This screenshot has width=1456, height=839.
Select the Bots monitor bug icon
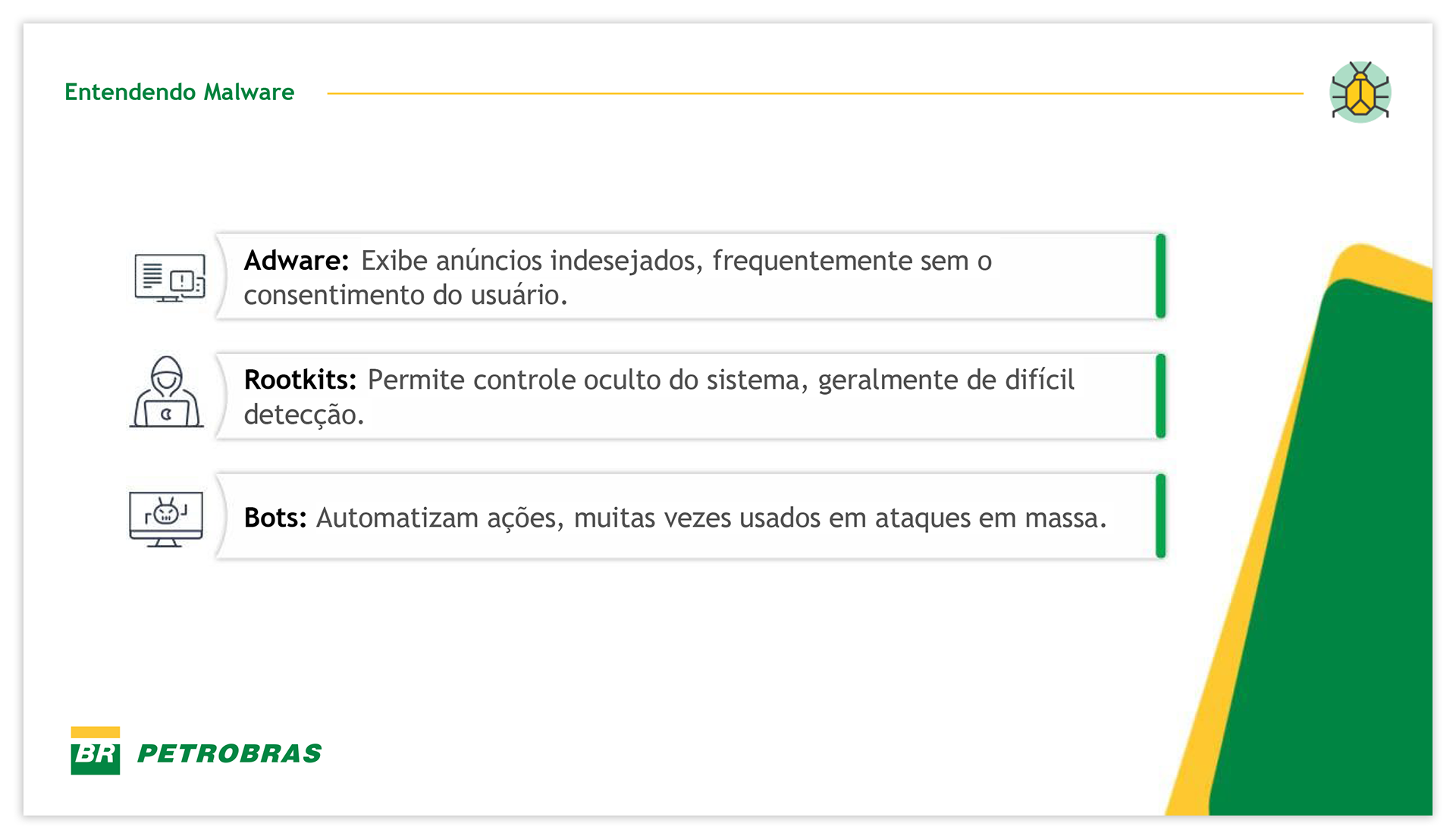click(x=166, y=518)
